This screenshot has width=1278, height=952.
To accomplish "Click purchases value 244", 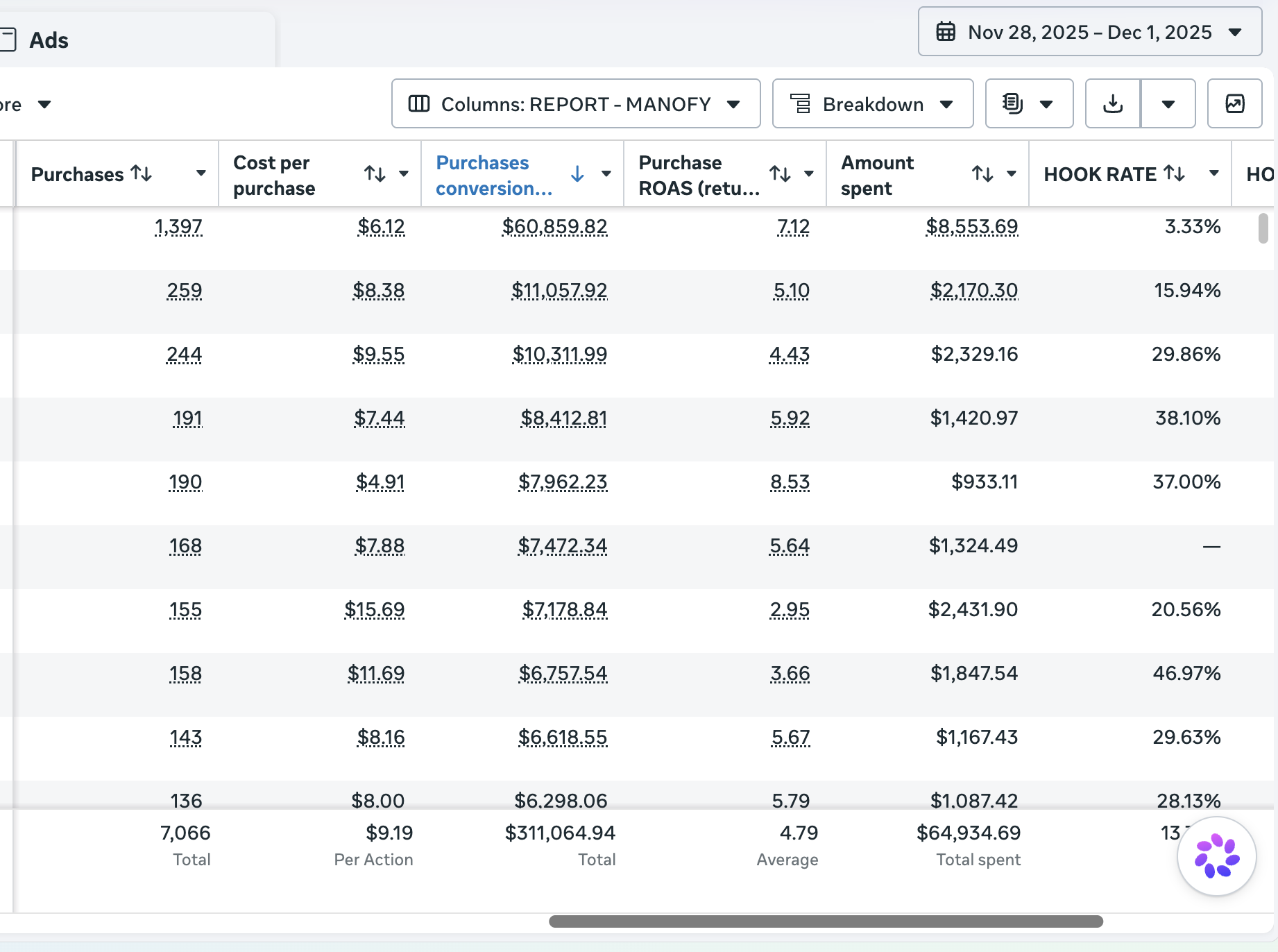I will click(x=184, y=355).
